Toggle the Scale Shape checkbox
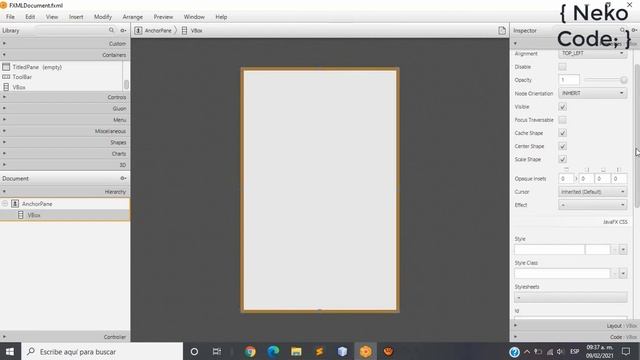This screenshot has height=360, width=640. pos(562,159)
